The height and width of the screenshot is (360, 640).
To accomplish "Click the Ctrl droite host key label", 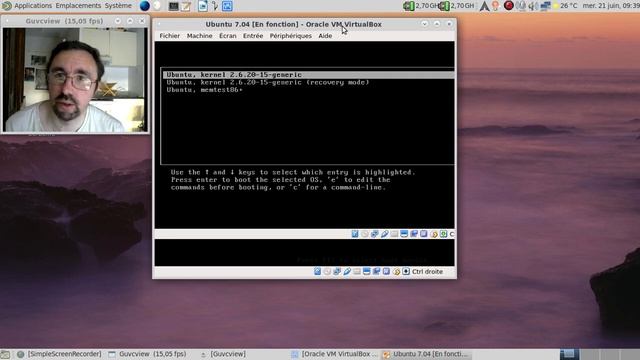I will tap(427, 271).
